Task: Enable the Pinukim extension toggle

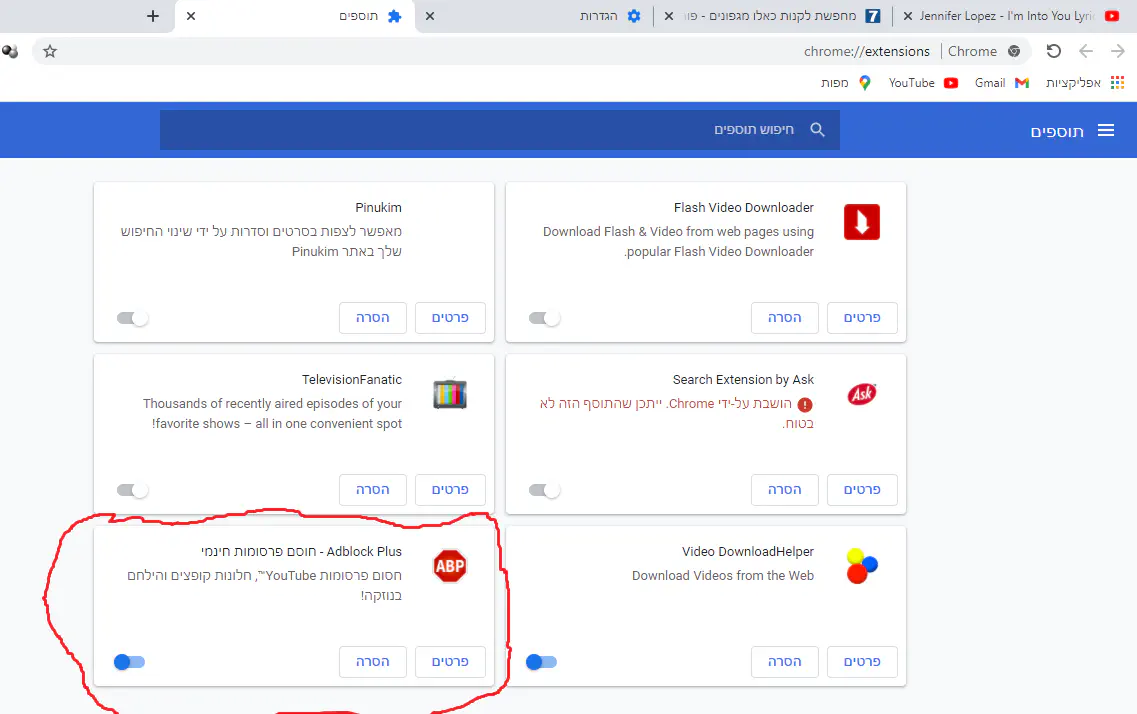Action: point(132,318)
